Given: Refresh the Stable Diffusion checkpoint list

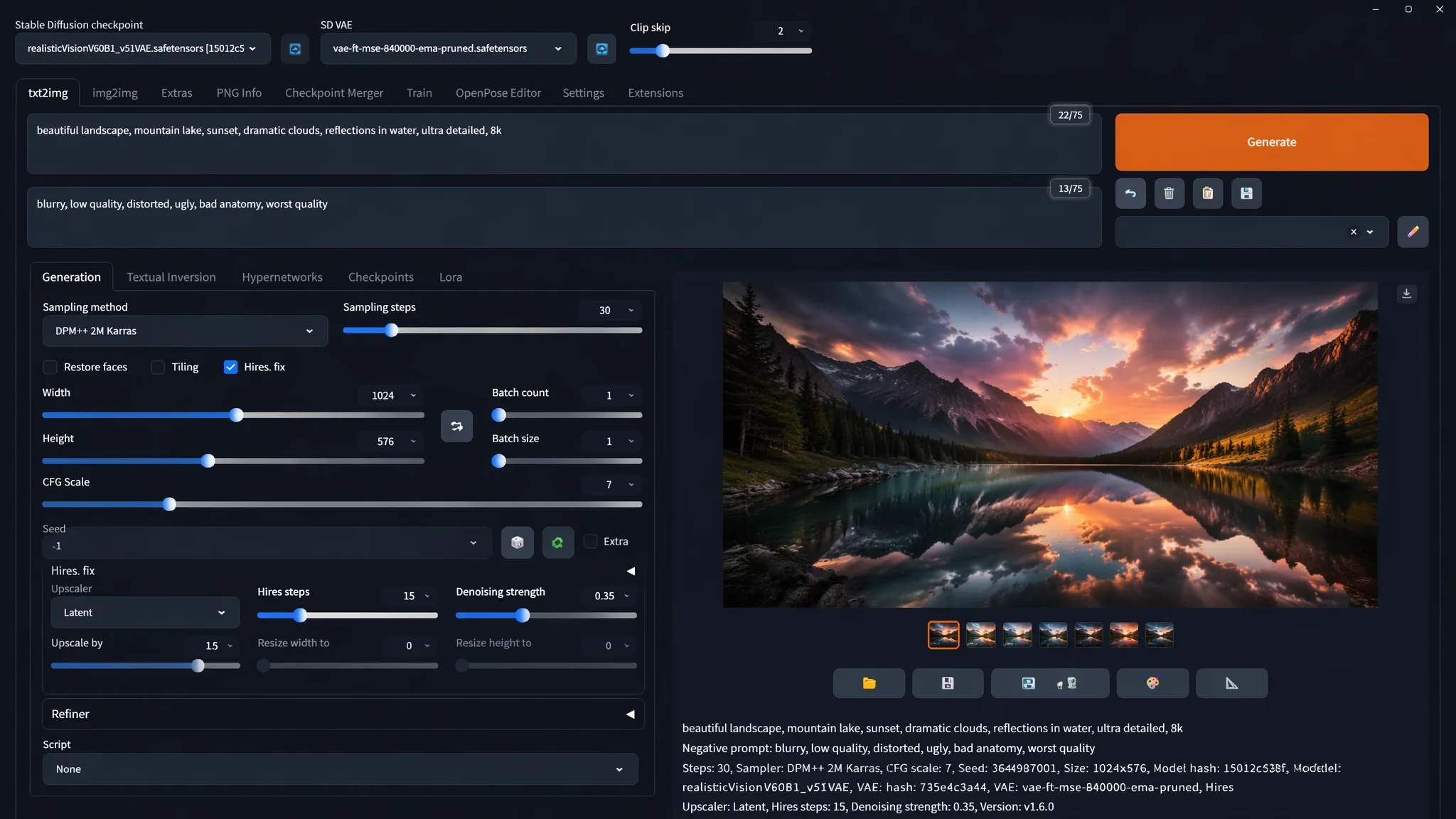Looking at the screenshot, I should 295,48.
